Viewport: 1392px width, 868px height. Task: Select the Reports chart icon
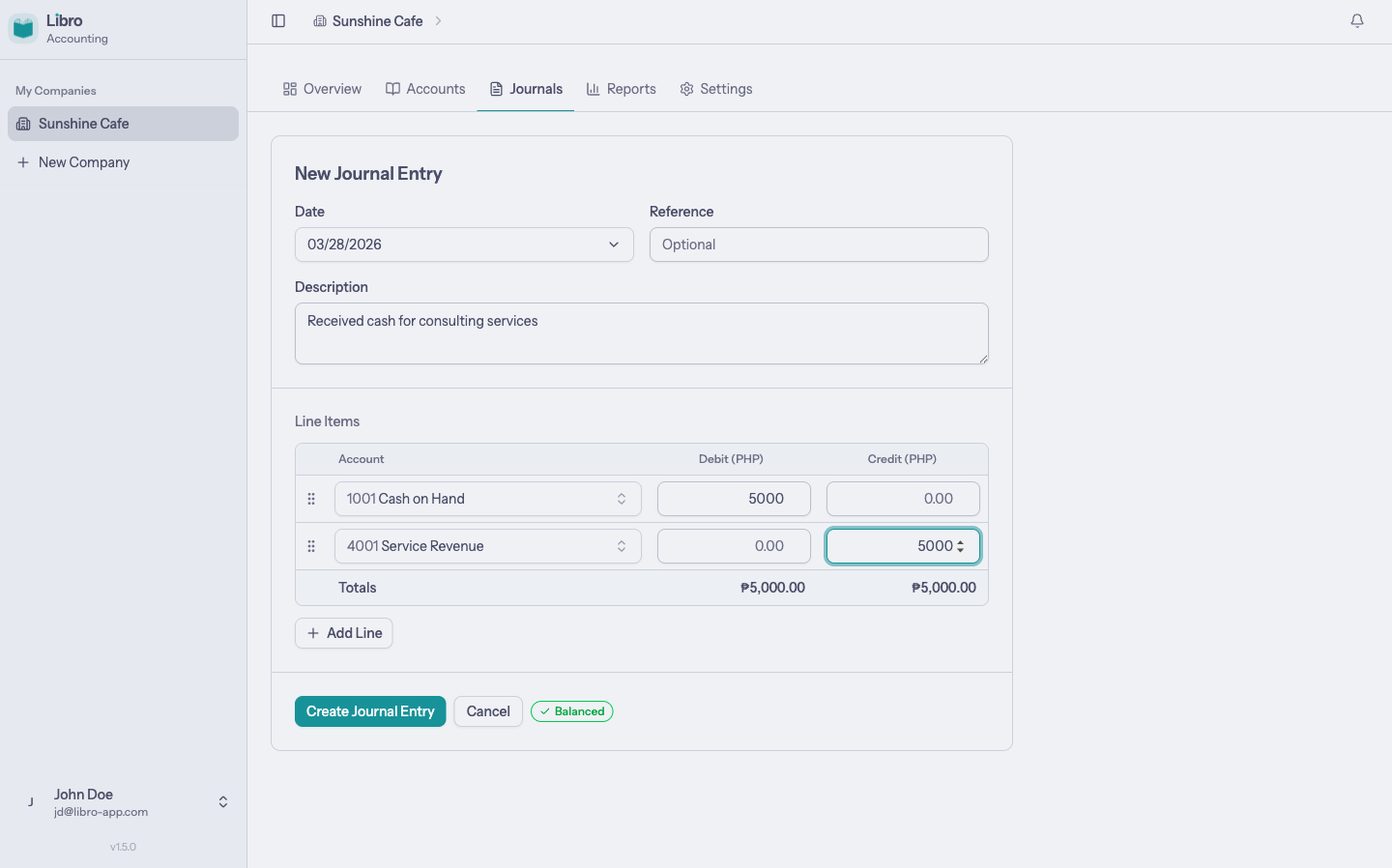point(593,88)
